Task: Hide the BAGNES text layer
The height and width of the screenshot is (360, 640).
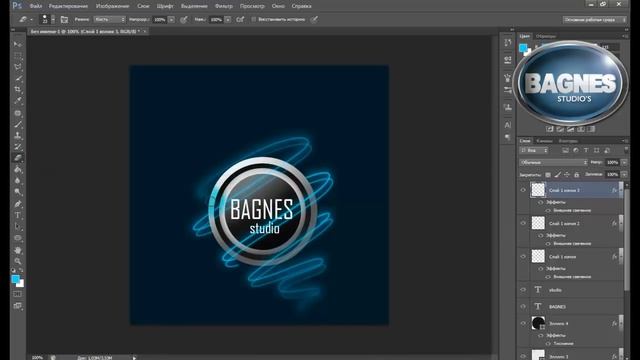Action: (x=523, y=307)
